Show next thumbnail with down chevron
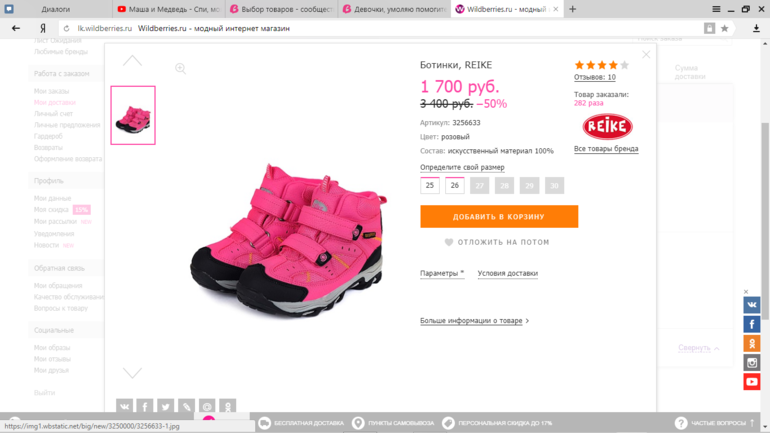The width and height of the screenshot is (770, 433). pyautogui.click(x=132, y=373)
